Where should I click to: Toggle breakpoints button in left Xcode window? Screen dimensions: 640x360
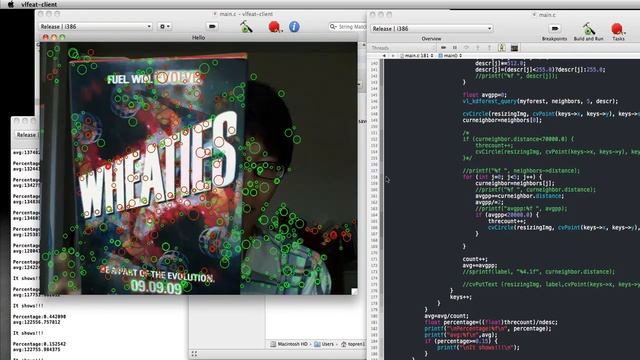click(x=212, y=27)
